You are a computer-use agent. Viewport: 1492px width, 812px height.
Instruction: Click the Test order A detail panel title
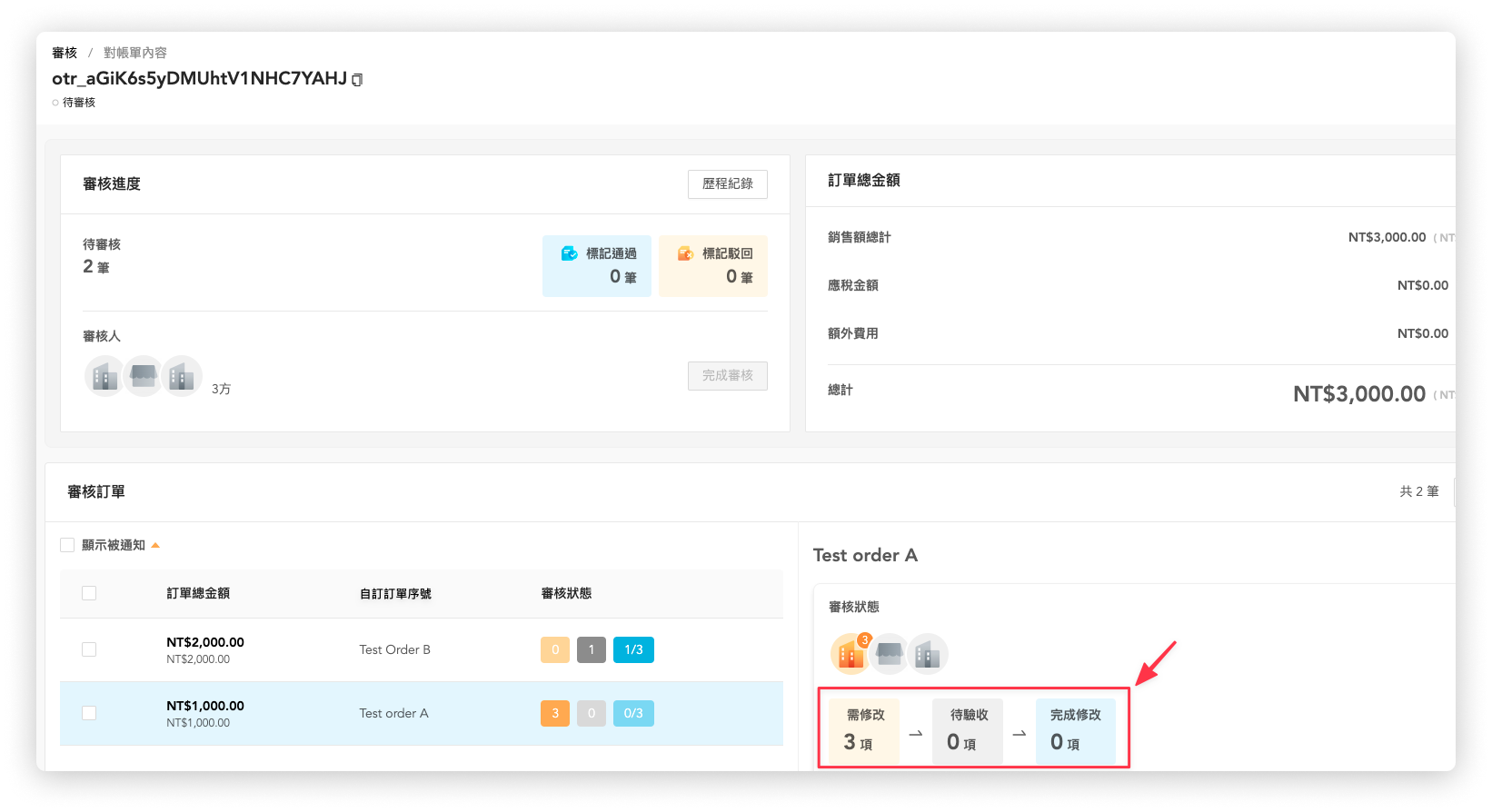coord(865,555)
